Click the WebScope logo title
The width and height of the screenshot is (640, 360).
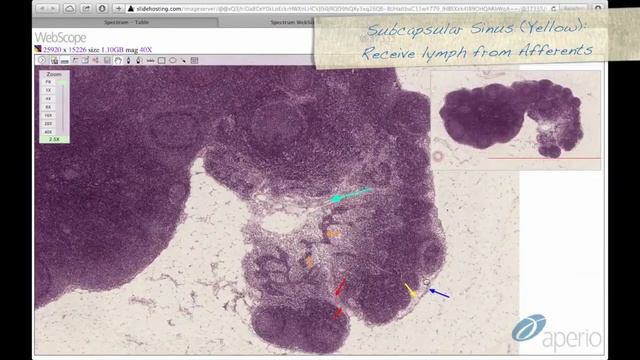(60, 38)
